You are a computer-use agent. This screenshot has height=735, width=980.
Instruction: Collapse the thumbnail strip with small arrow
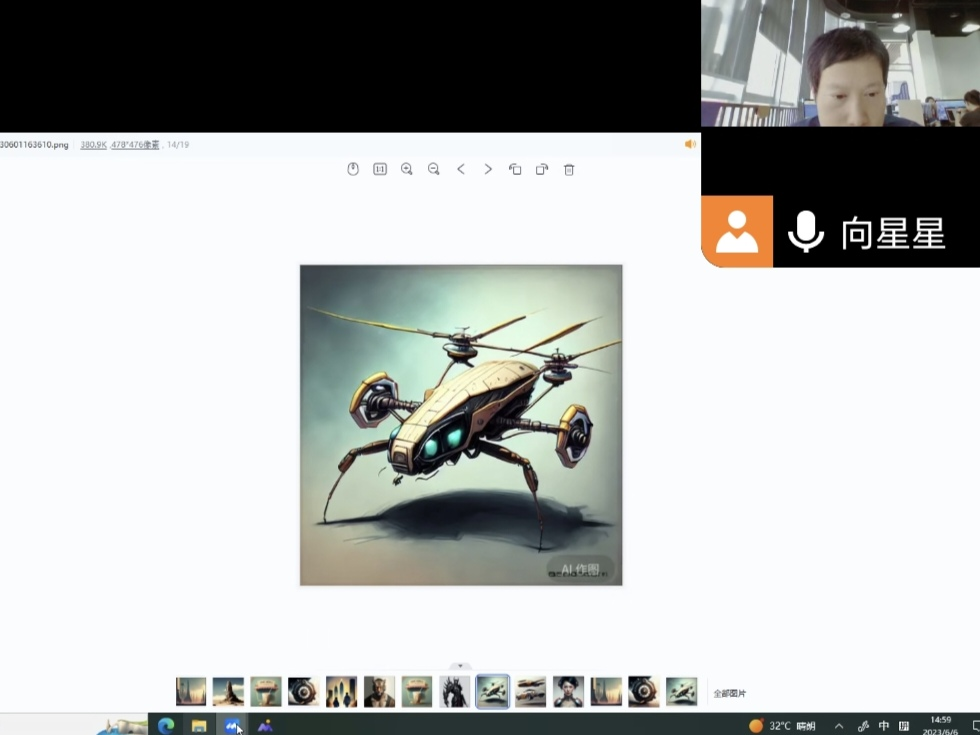coord(460,666)
